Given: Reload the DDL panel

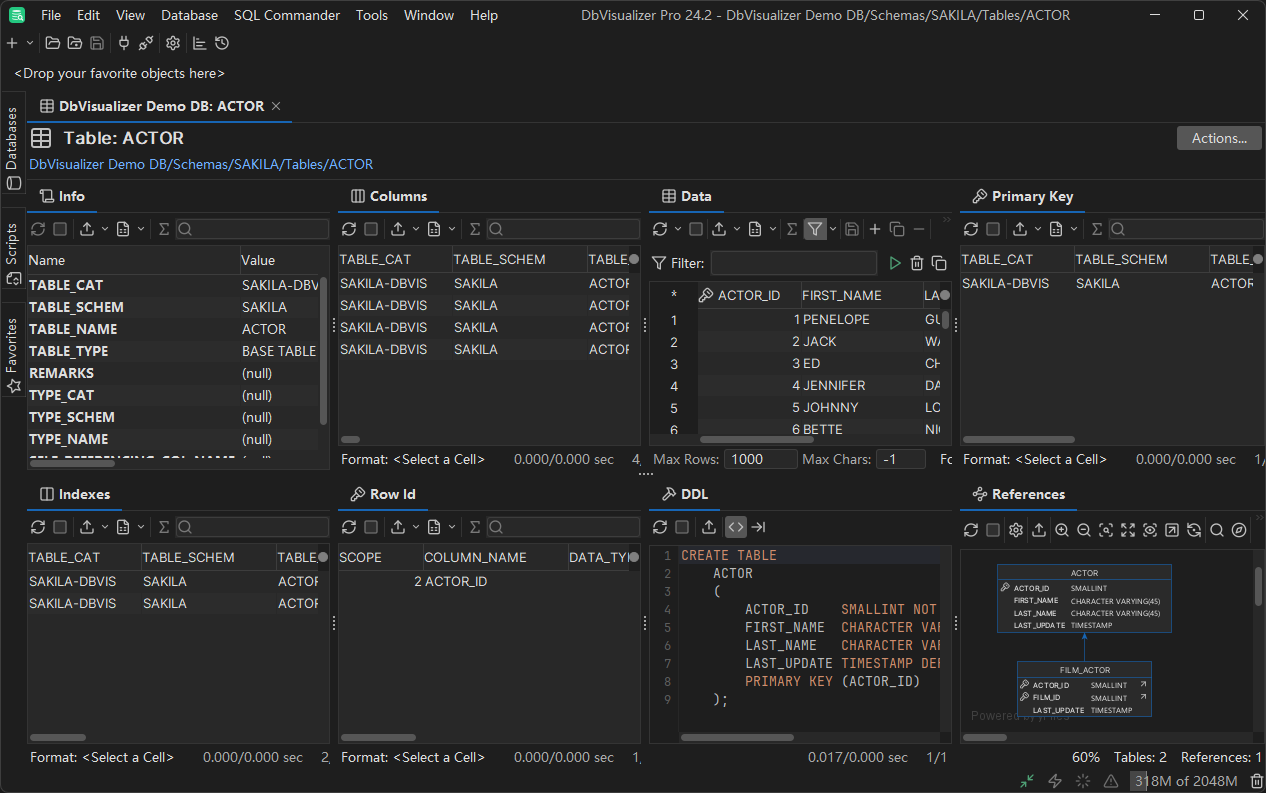Looking at the screenshot, I should click(x=659, y=527).
